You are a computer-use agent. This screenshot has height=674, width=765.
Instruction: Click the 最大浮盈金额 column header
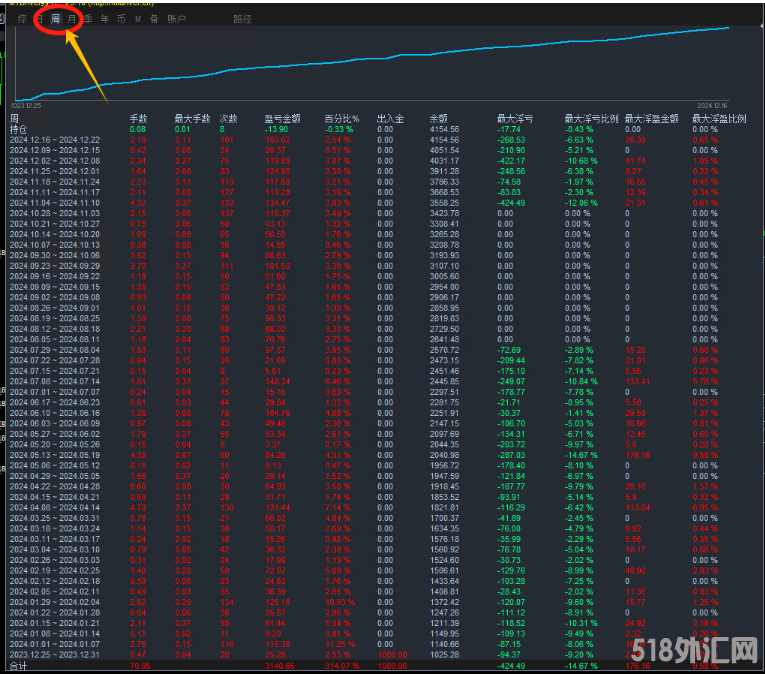(652, 119)
